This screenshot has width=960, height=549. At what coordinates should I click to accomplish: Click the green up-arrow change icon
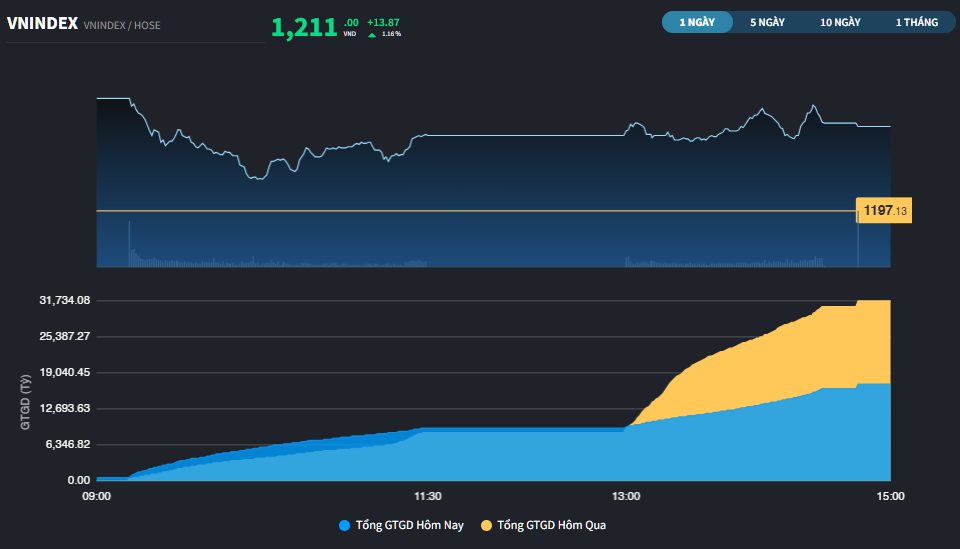(372, 35)
